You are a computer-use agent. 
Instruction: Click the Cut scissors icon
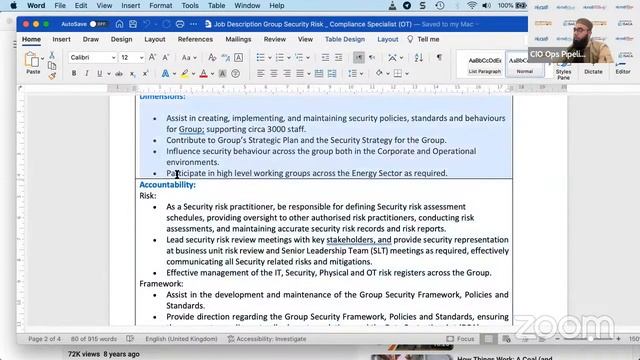click(x=52, y=55)
